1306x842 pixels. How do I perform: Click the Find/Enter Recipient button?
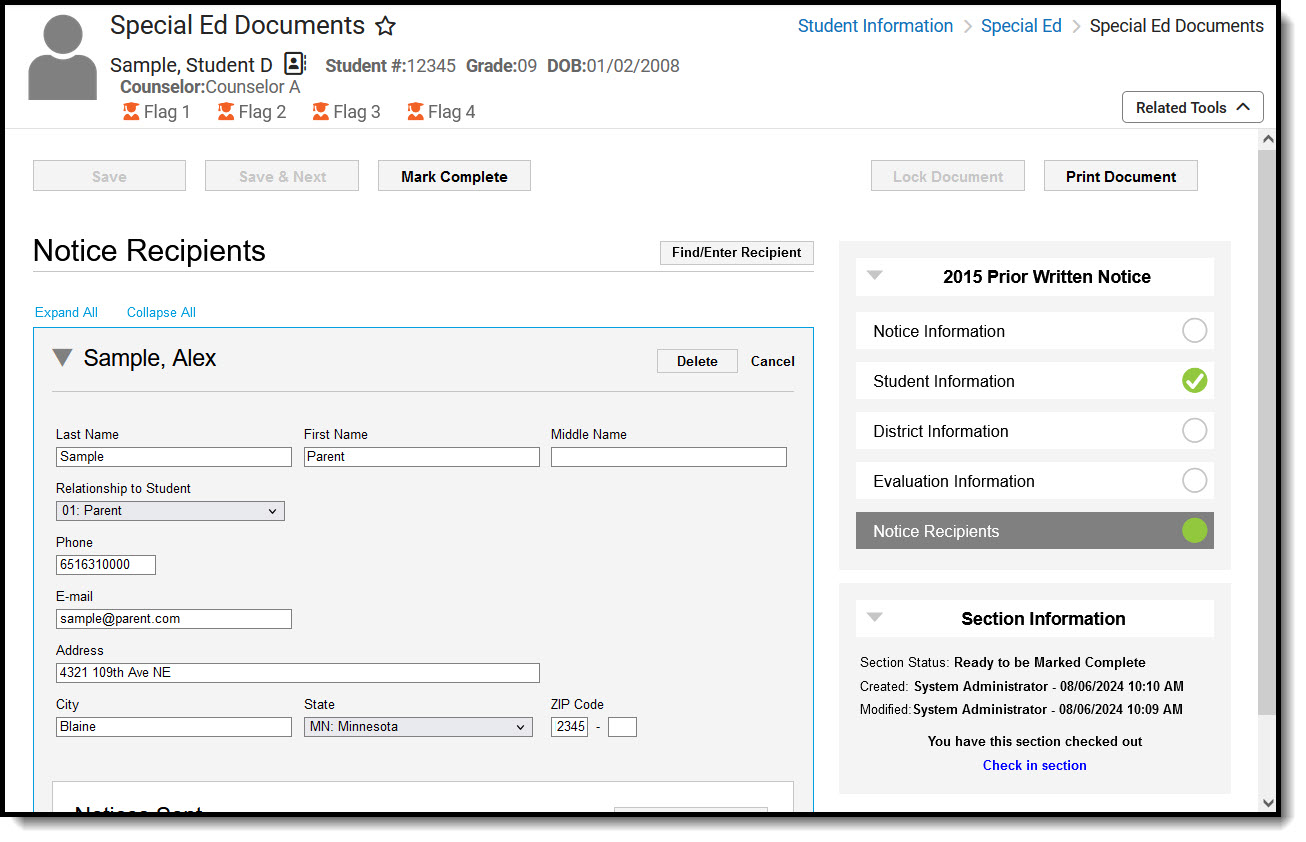coord(737,253)
